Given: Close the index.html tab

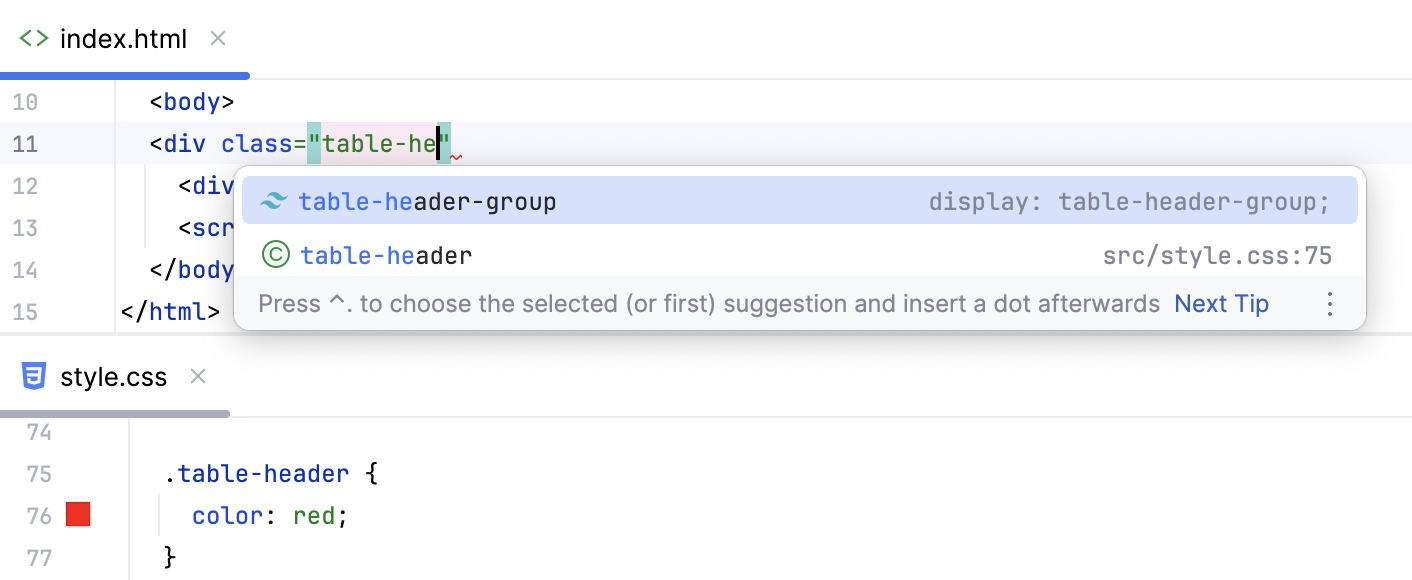Looking at the screenshot, I should click(217, 38).
